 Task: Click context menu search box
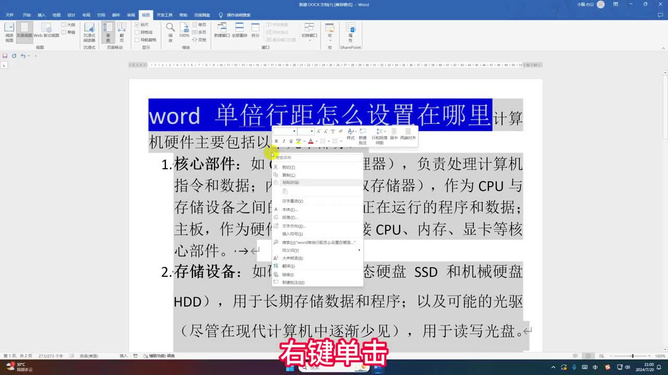pyautogui.click(x=317, y=158)
